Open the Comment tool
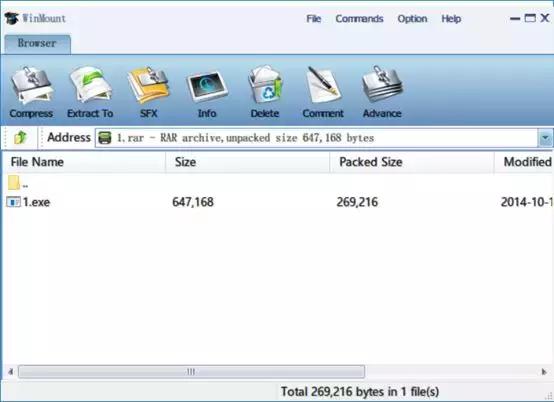The height and width of the screenshot is (402, 554). click(x=323, y=85)
